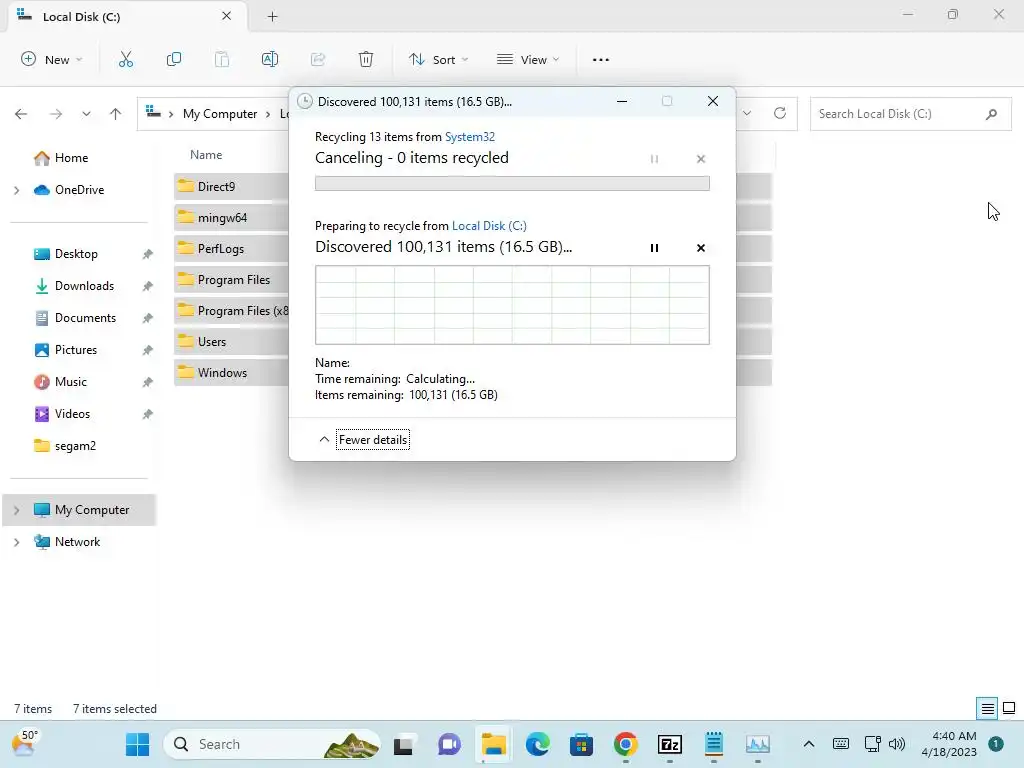1024x768 pixels.
Task: Go forward with the right arrow
Action: pos(56,114)
